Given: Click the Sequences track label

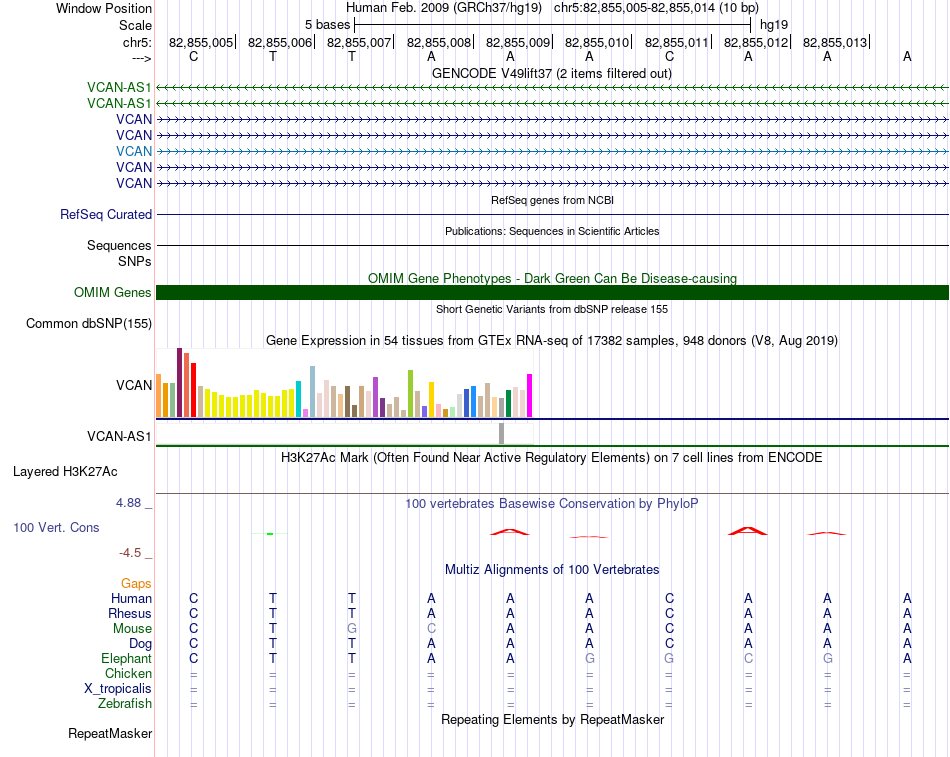Looking at the screenshot, I should [119, 245].
